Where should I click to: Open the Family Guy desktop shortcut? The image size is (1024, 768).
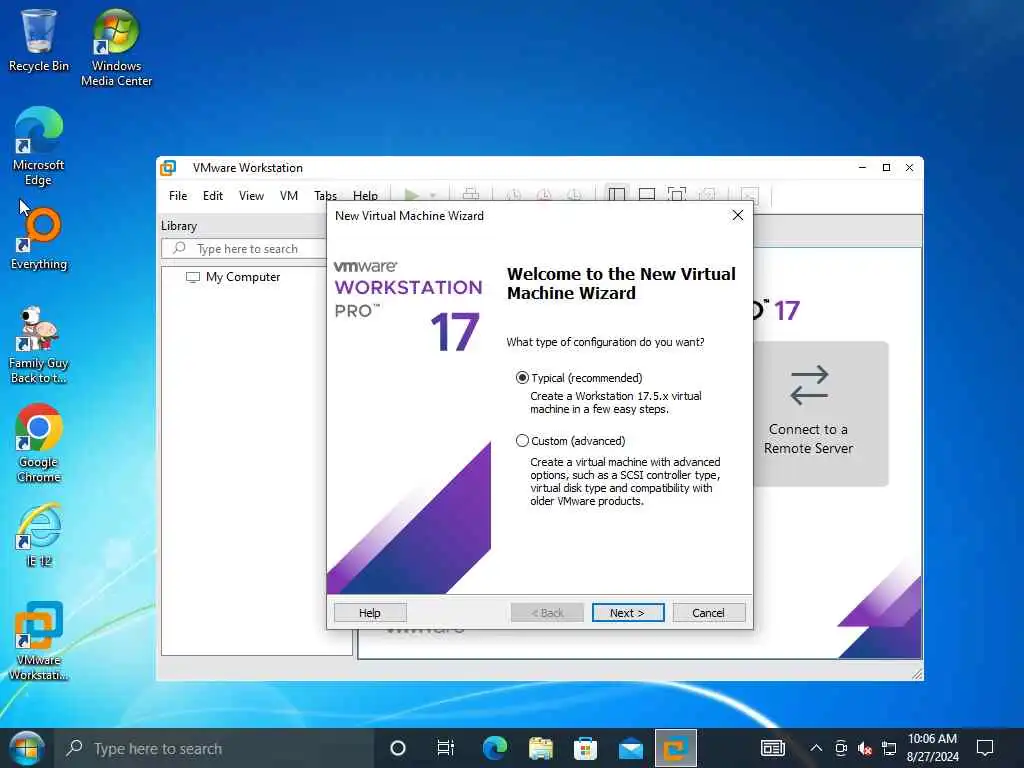[39, 345]
